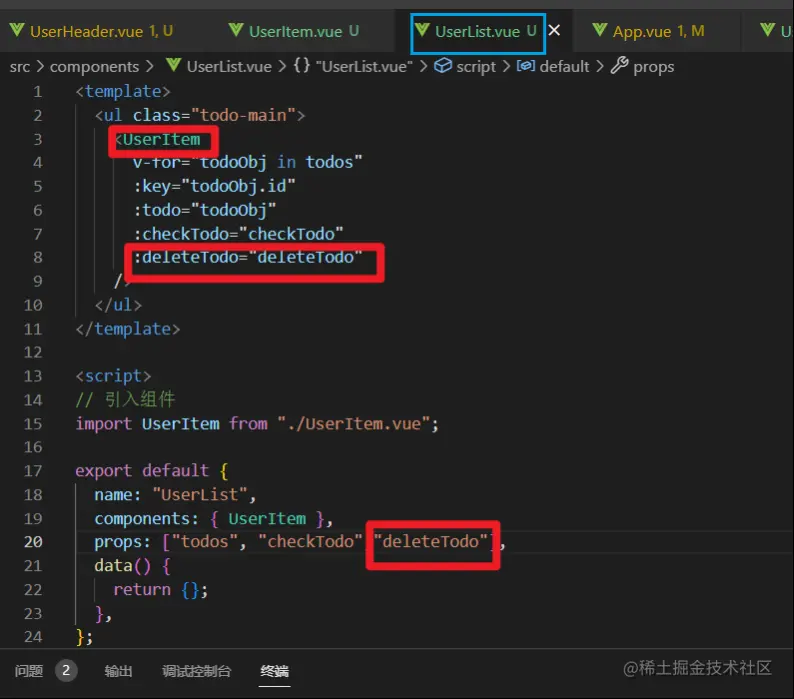
Task: Click the script breadcrumb
Action: point(475,66)
